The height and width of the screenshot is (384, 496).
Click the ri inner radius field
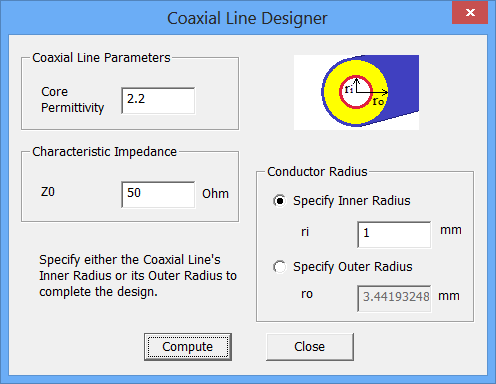pyautogui.click(x=394, y=235)
